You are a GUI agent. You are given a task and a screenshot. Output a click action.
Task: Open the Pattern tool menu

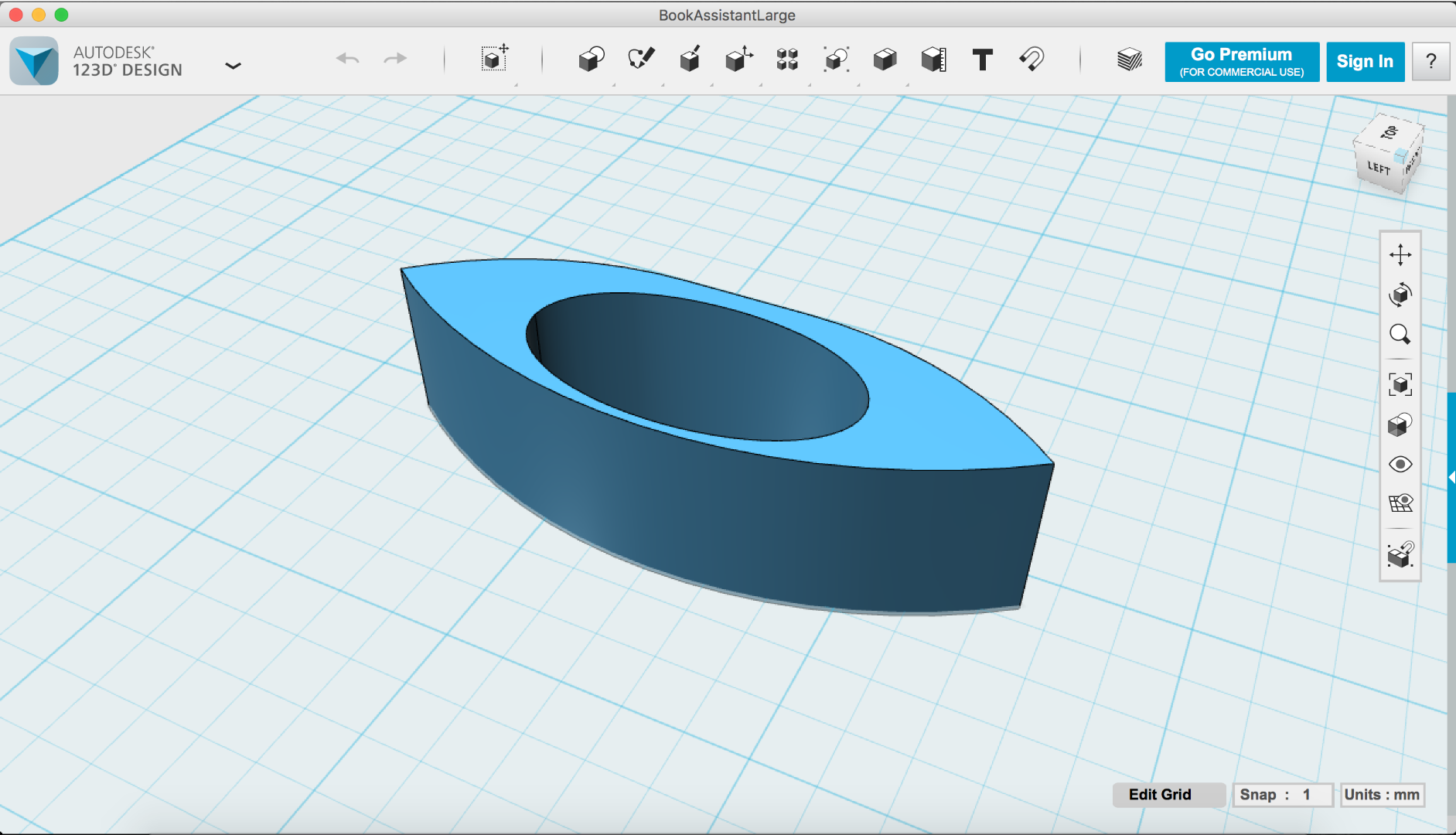pyautogui.click(x=787, y=60)
